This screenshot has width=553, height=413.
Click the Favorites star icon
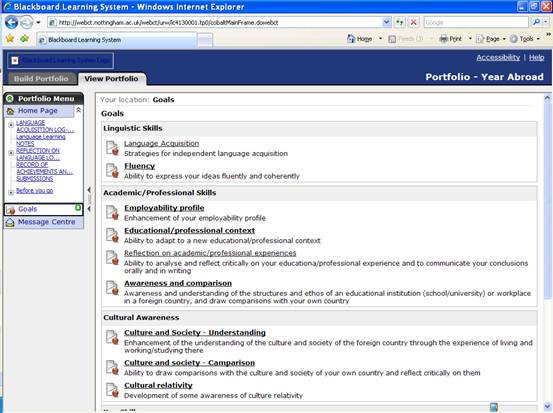tap(10, 38)
